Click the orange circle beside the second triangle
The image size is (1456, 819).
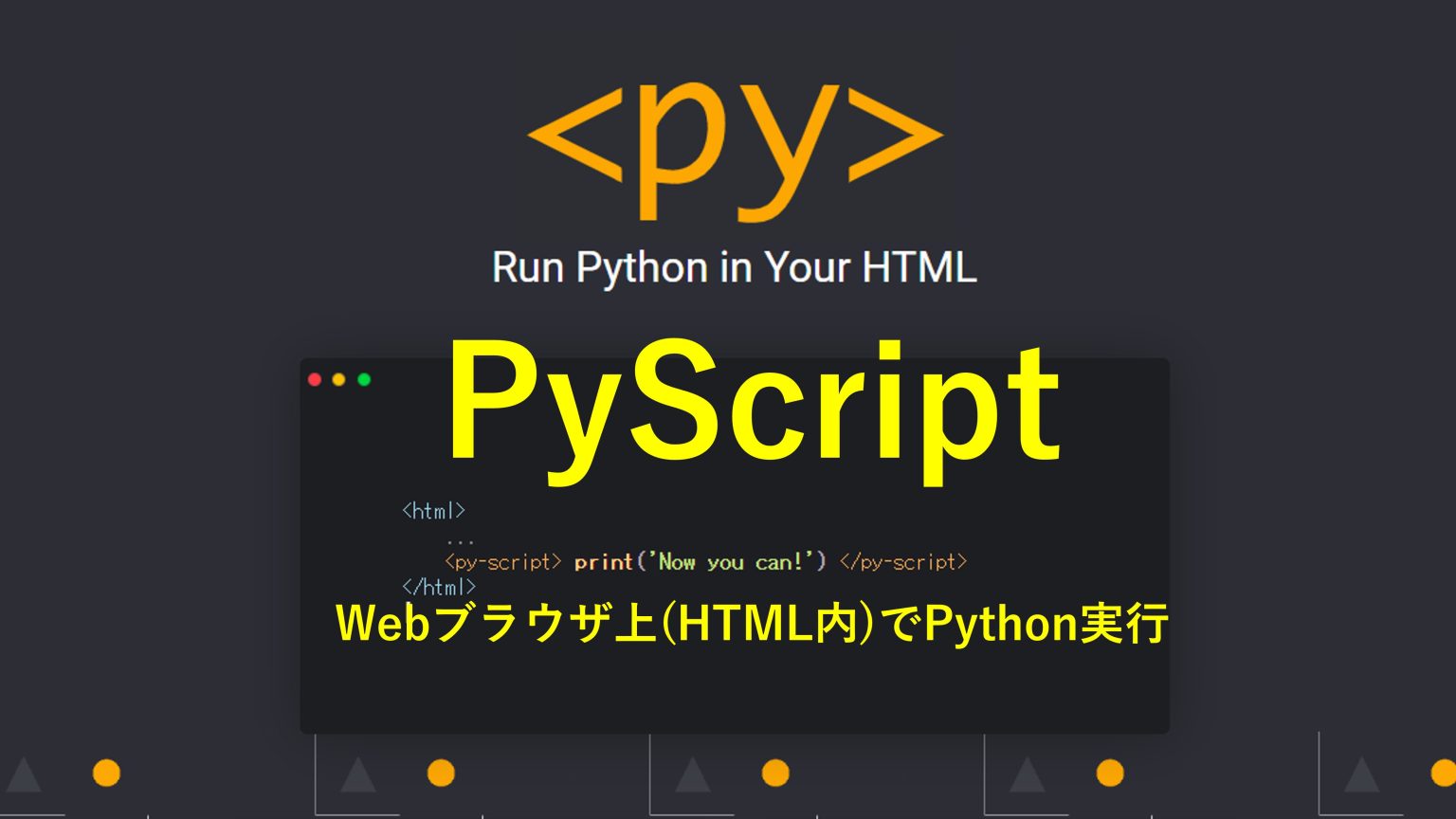(x=441, y=773)
